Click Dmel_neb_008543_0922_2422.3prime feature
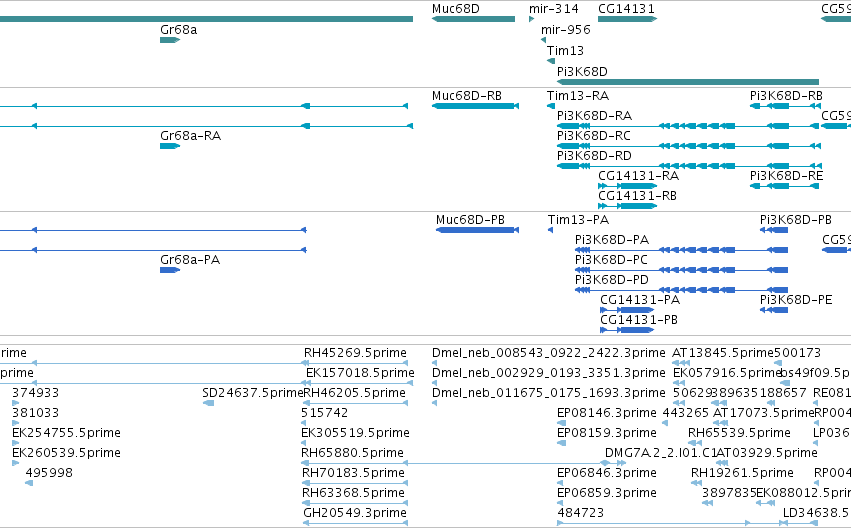 pyautogui.click(x=434, y=363)
